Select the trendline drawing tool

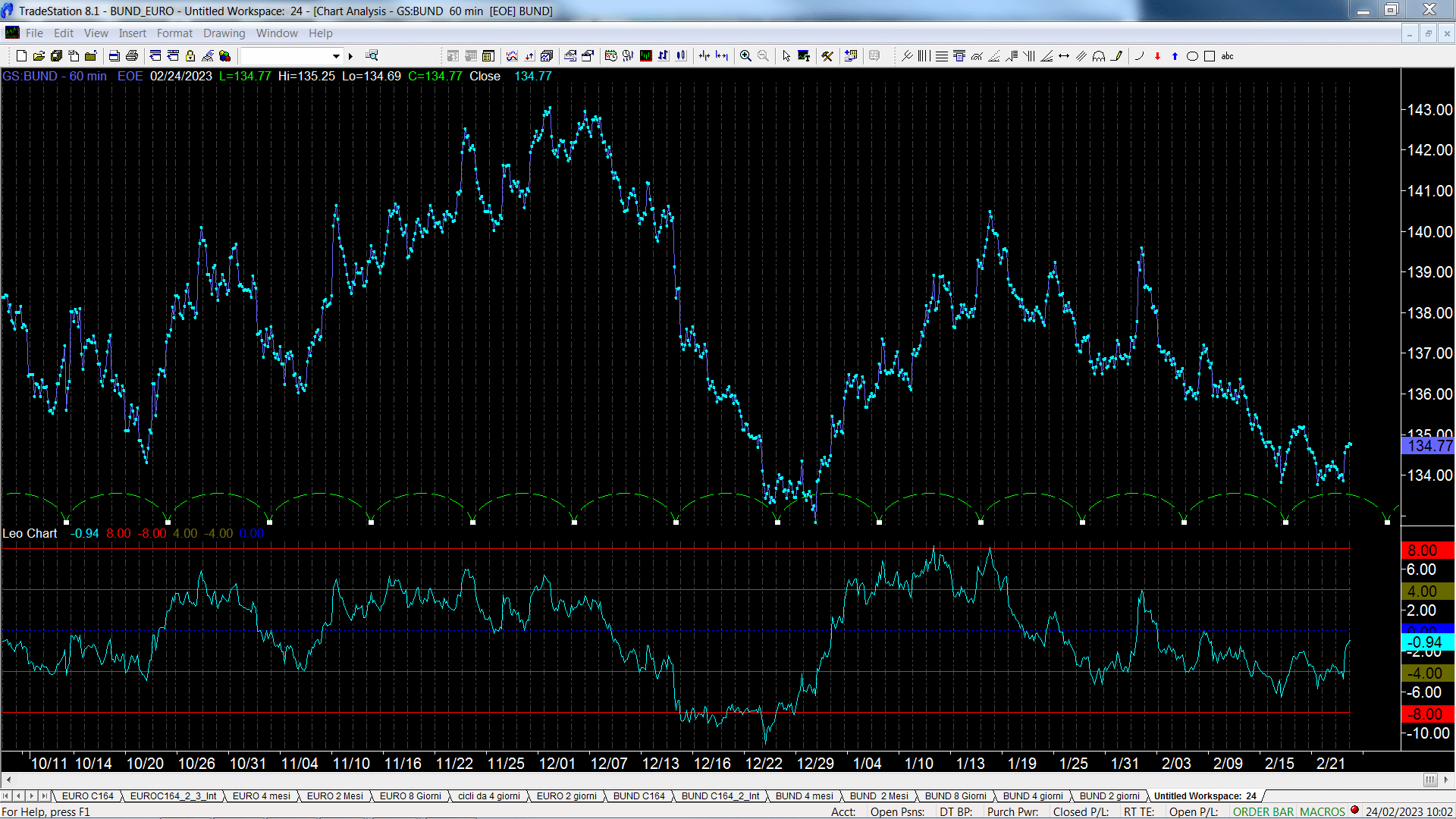(x=907, y=56)
